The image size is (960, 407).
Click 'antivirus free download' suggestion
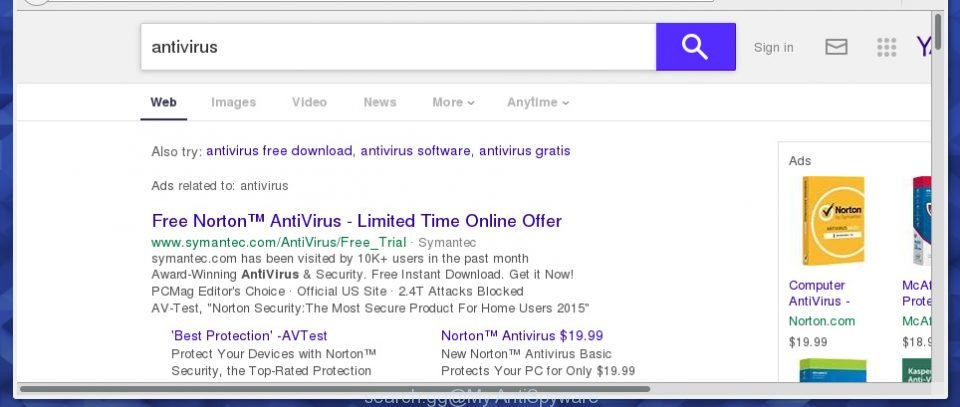pyautogui.click(x=279, y=151)
